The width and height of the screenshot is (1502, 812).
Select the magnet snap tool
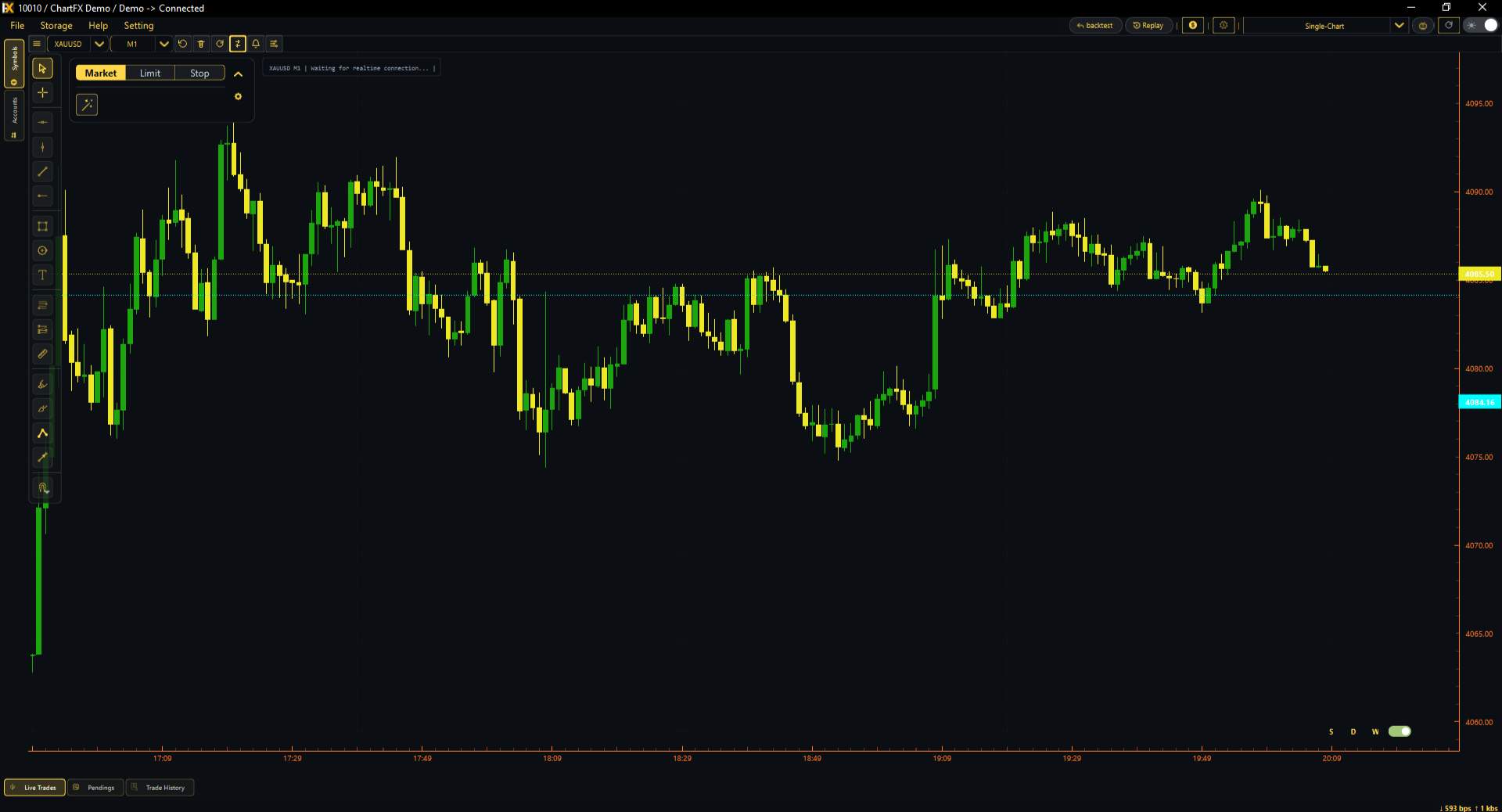[43, 487]
